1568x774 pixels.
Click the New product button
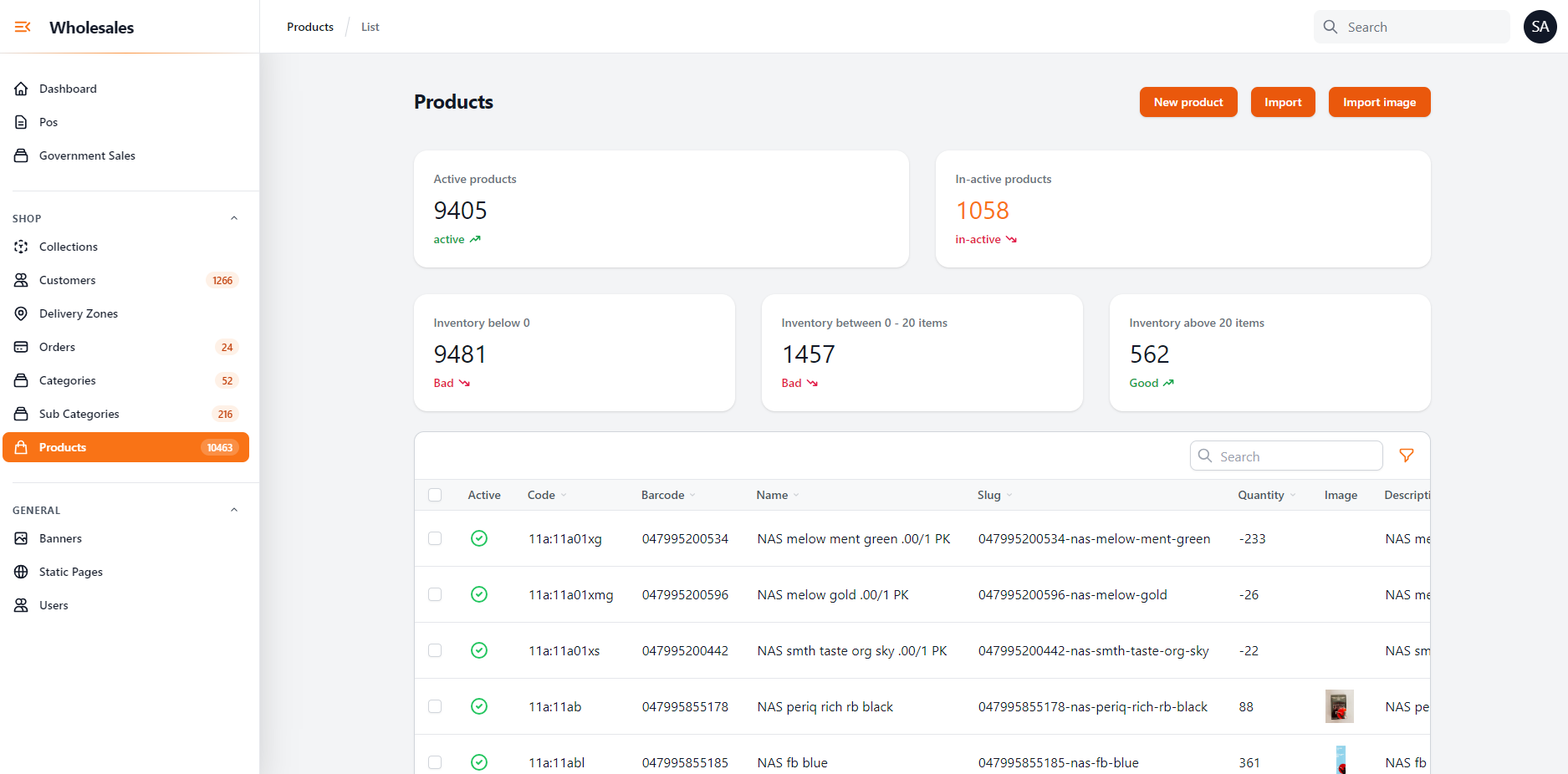(x=1187, y=102)
